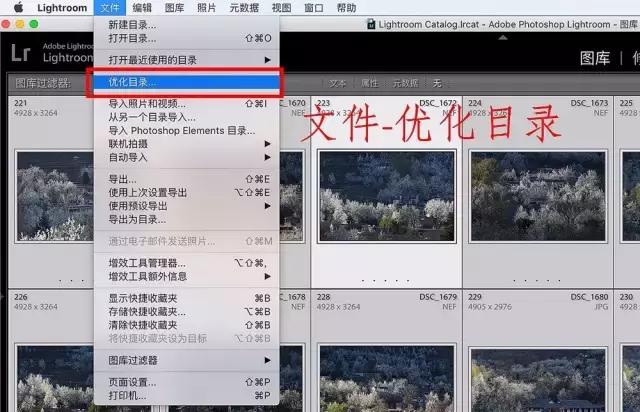640x412 pixels.
Task: Open the 帮助 menu
Action: click(x=346, y=8)
